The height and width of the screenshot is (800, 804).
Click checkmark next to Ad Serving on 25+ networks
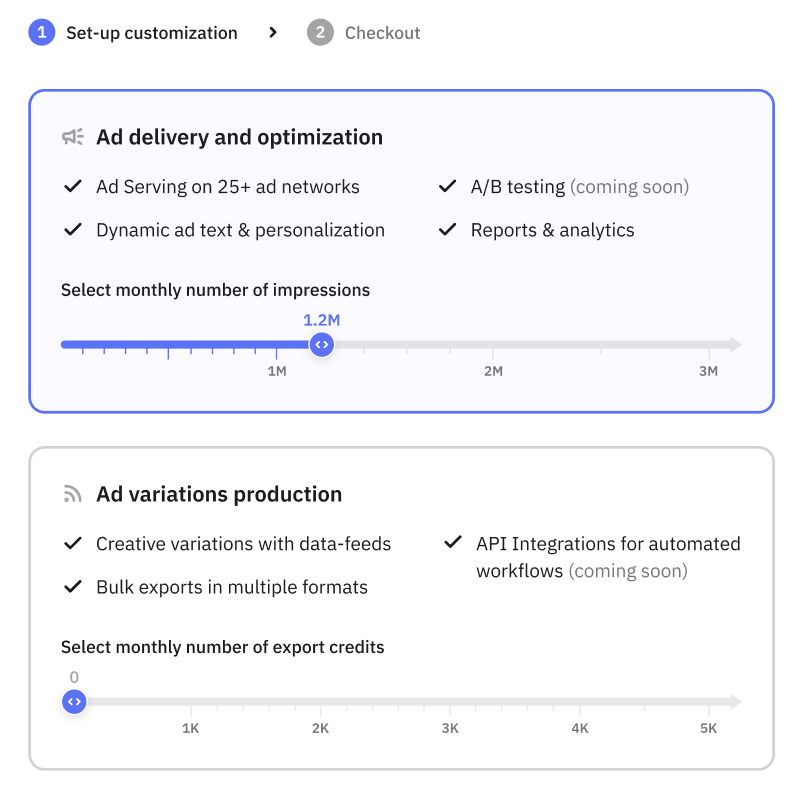(73, 186)
